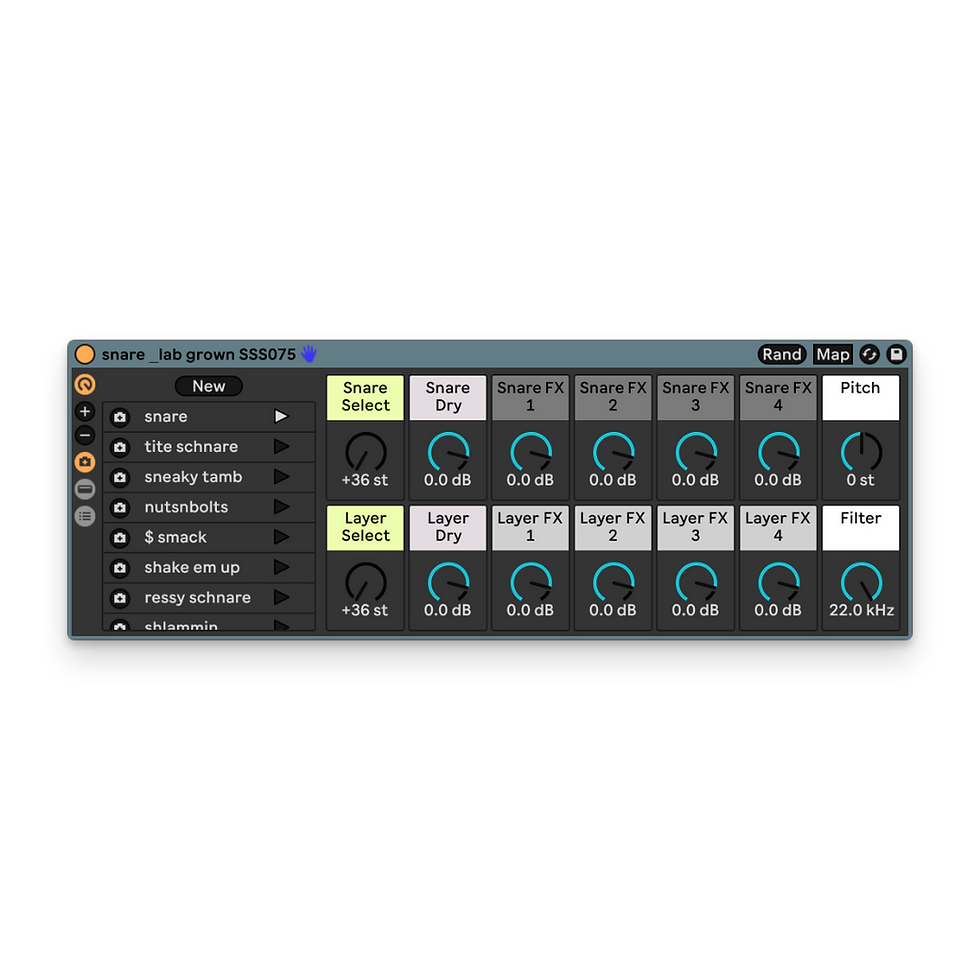The height and width of the screenshot is (980, 980).
Task: Click the Snare Dry macro knob
Action: pyautogui.click(x=448, y=452)
